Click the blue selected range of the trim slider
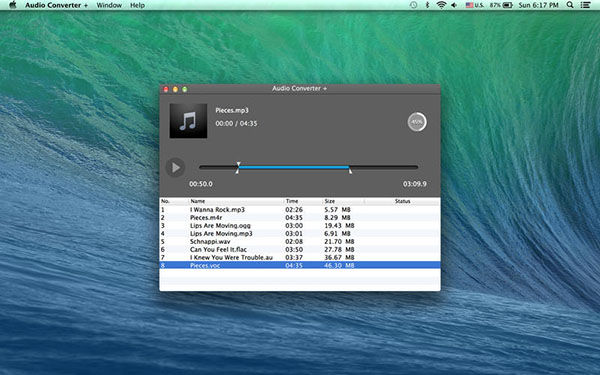 pos(293,167)
